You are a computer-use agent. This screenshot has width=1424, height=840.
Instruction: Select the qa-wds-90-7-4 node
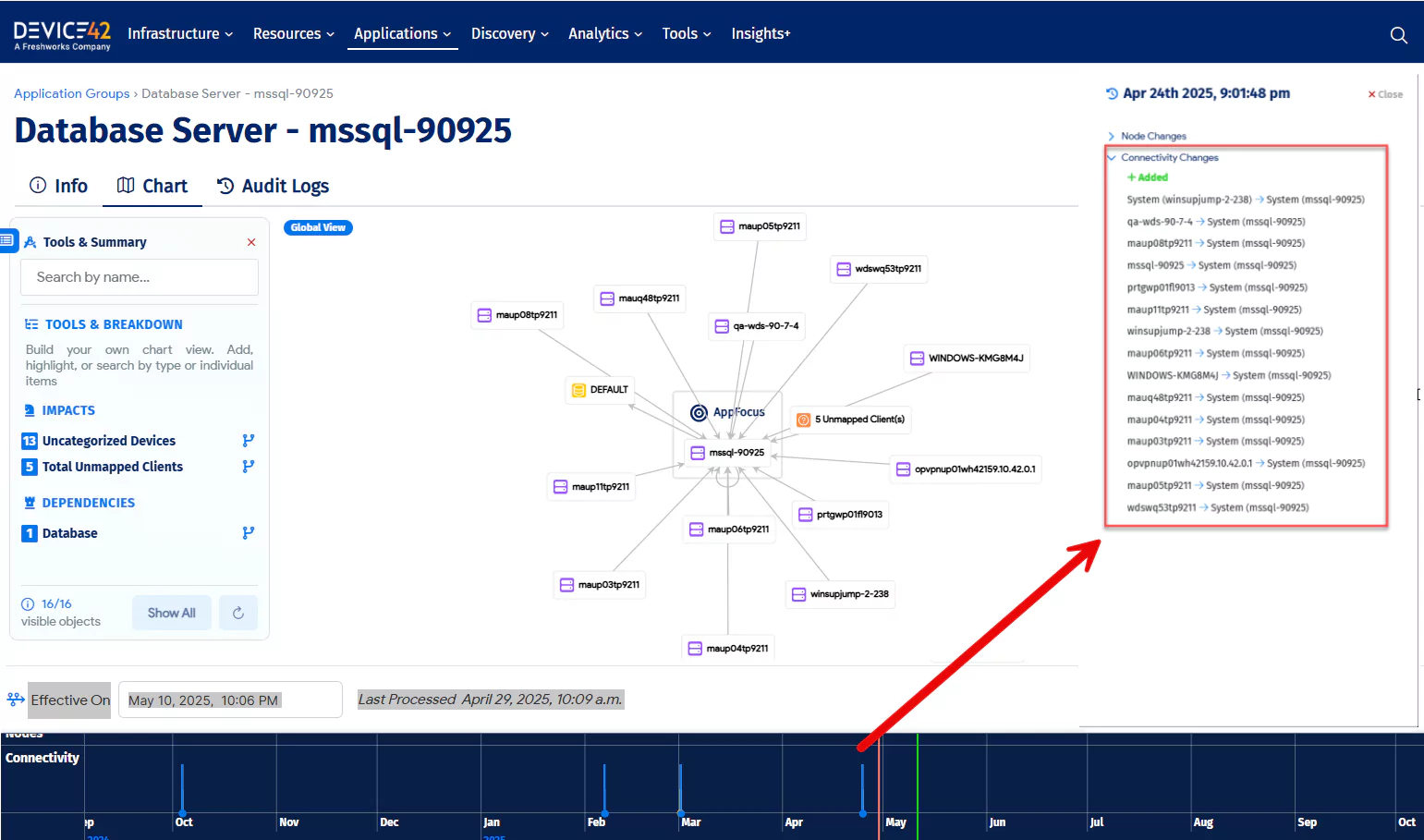[x=757, y=326]
